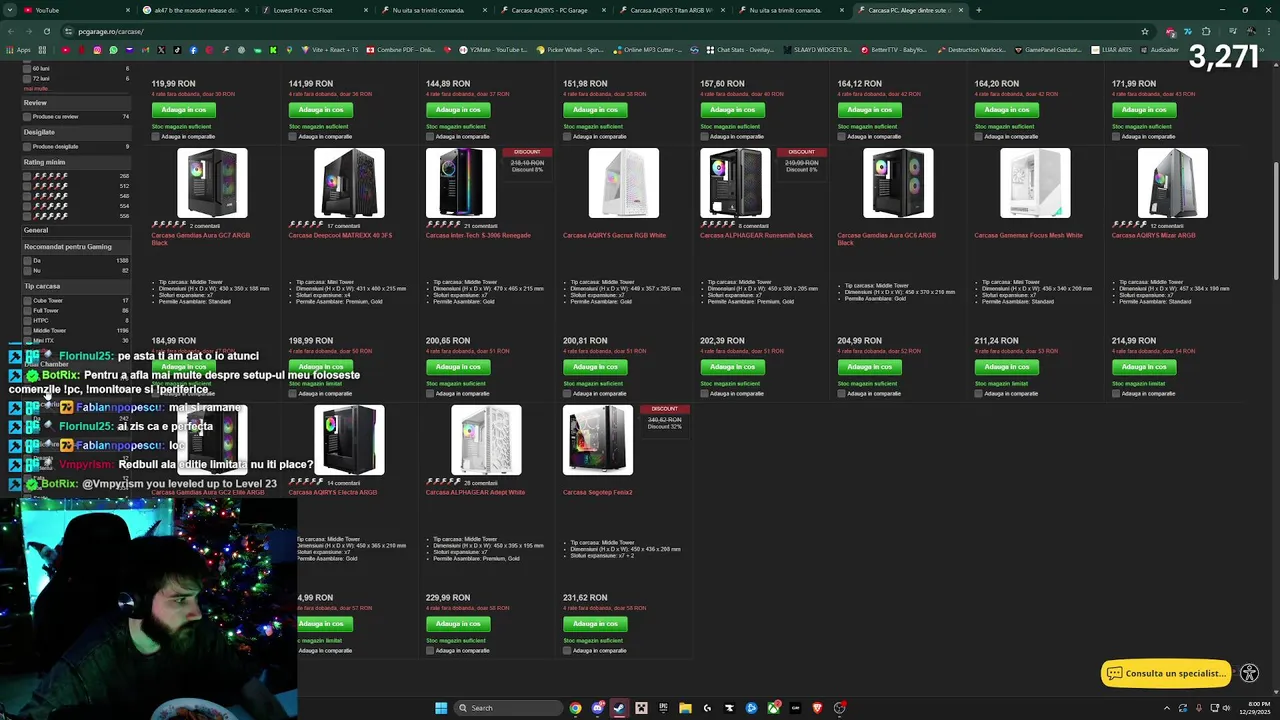
Task: Open the accessibility widget icon at bottom right
Action: pyautogui.click(x=1249, y=673)
